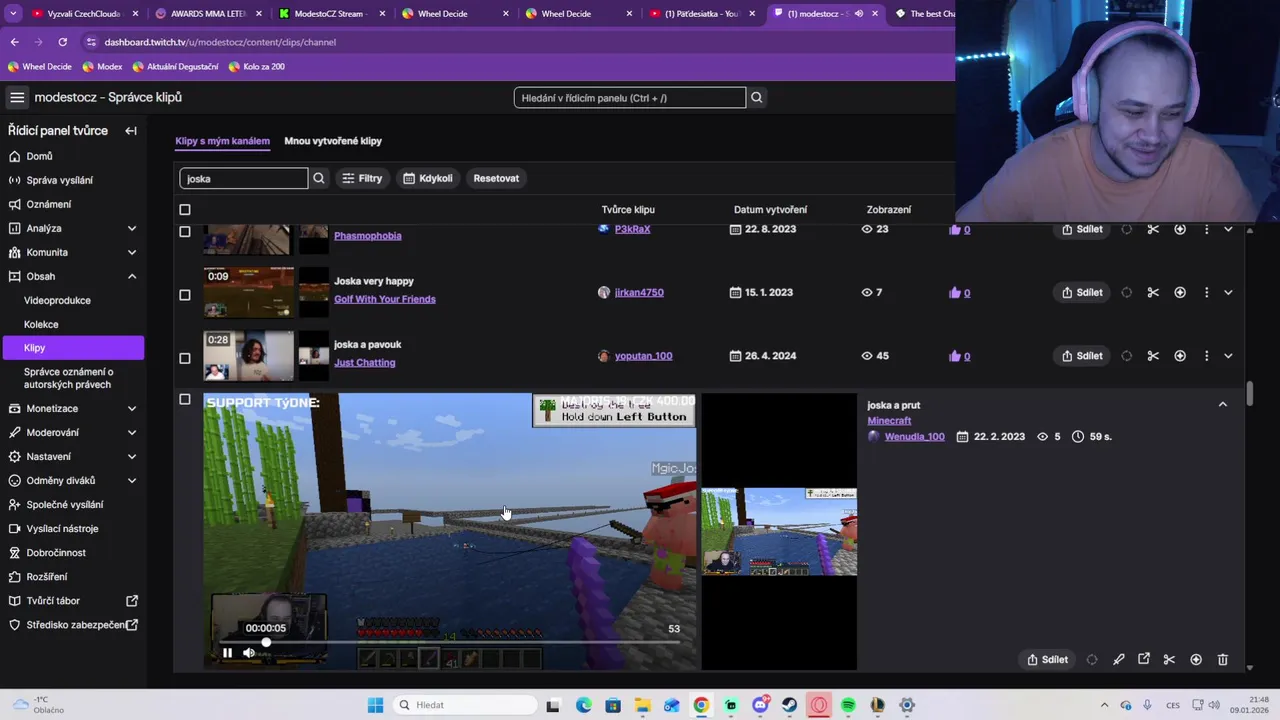This screenshot has width=1280, height=720.
Task: Pause the playing joska a prut clip
Action: (227, 653)
